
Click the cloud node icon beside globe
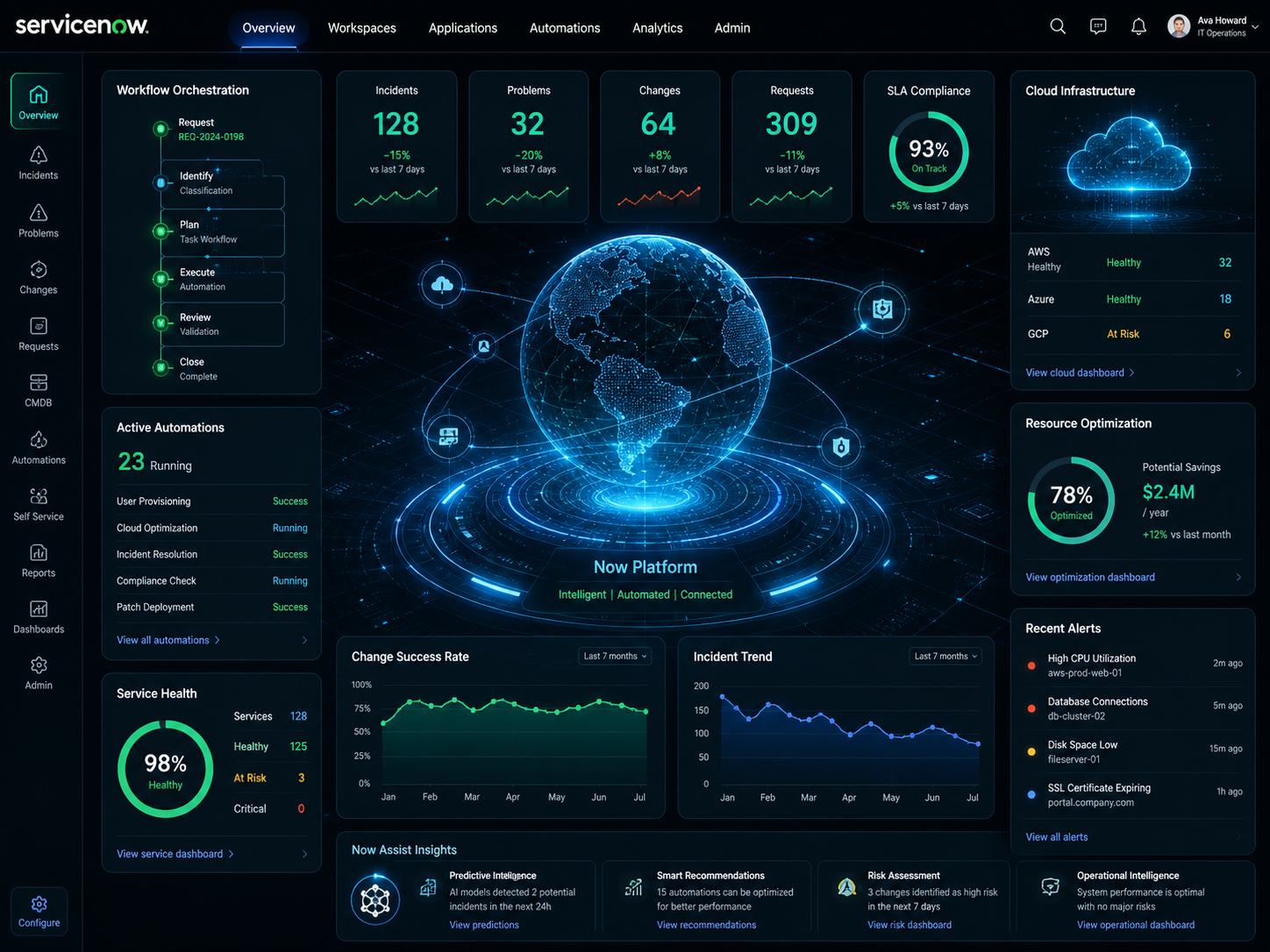pos(443,285)
